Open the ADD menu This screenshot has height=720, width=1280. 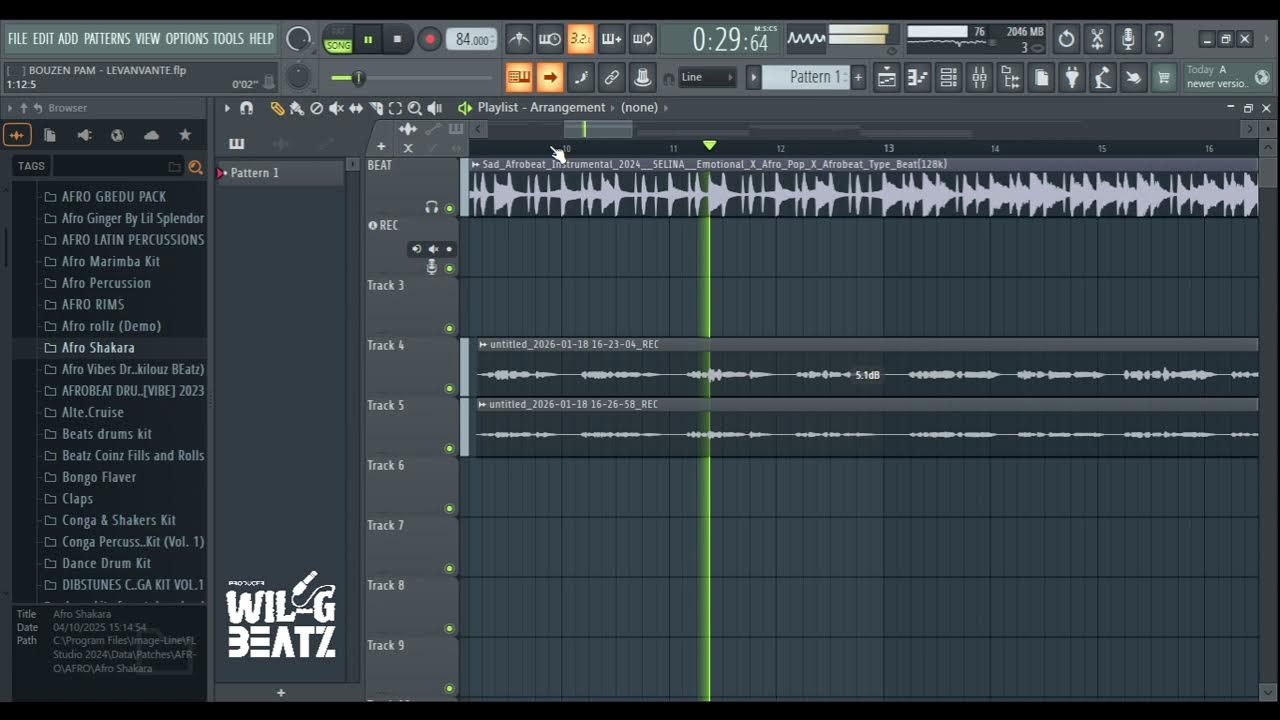[x=68, y=39]
